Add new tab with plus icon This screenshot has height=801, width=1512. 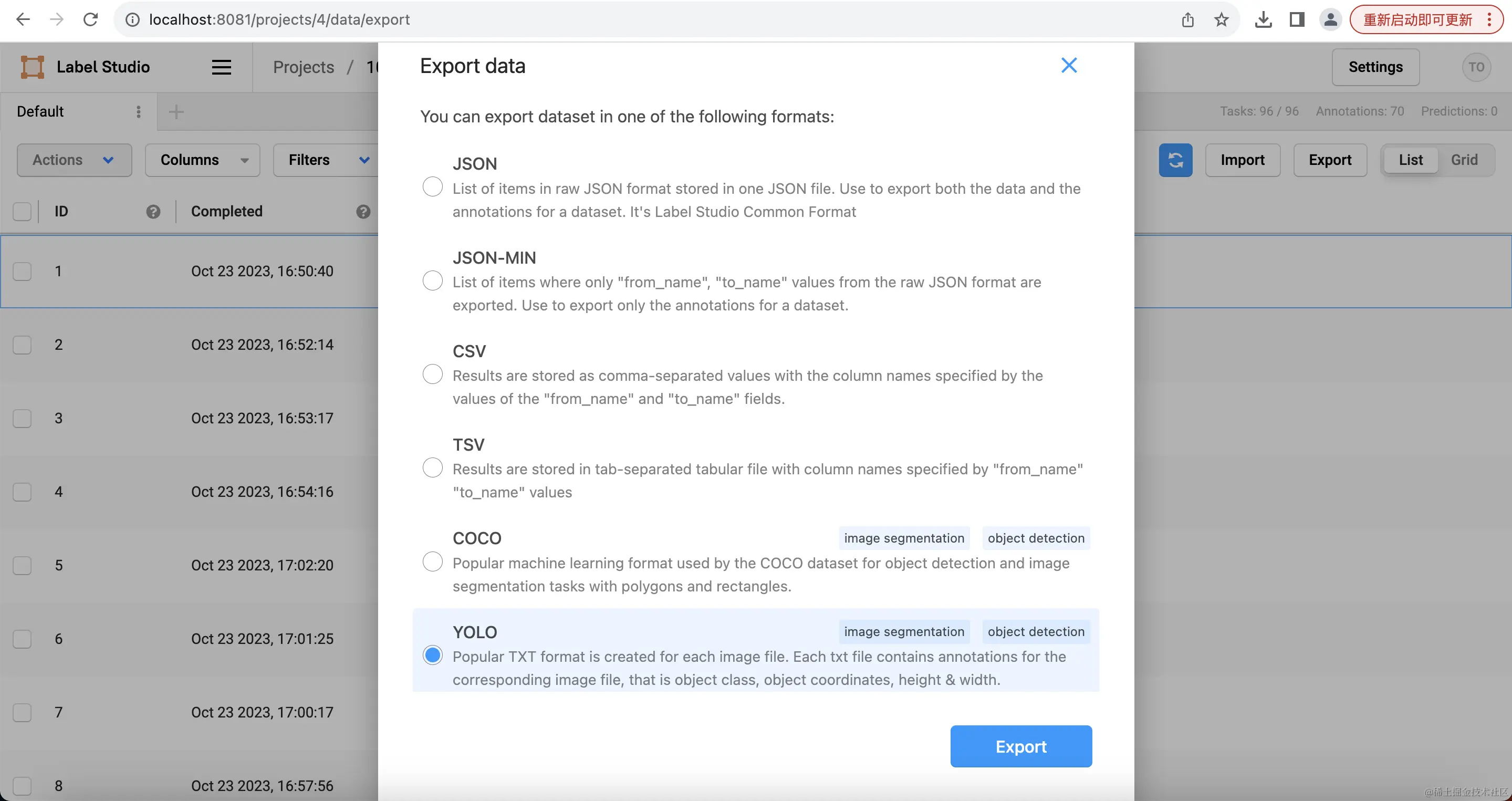(176, 111)
